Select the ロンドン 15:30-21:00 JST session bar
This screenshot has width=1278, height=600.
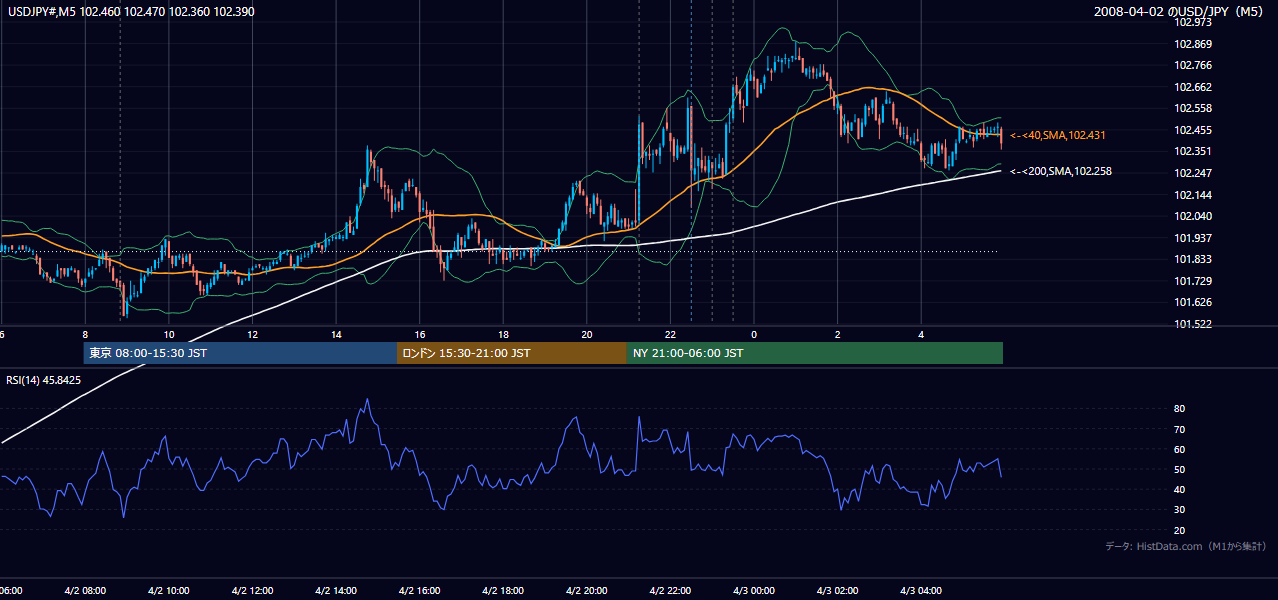click(512, 353)
